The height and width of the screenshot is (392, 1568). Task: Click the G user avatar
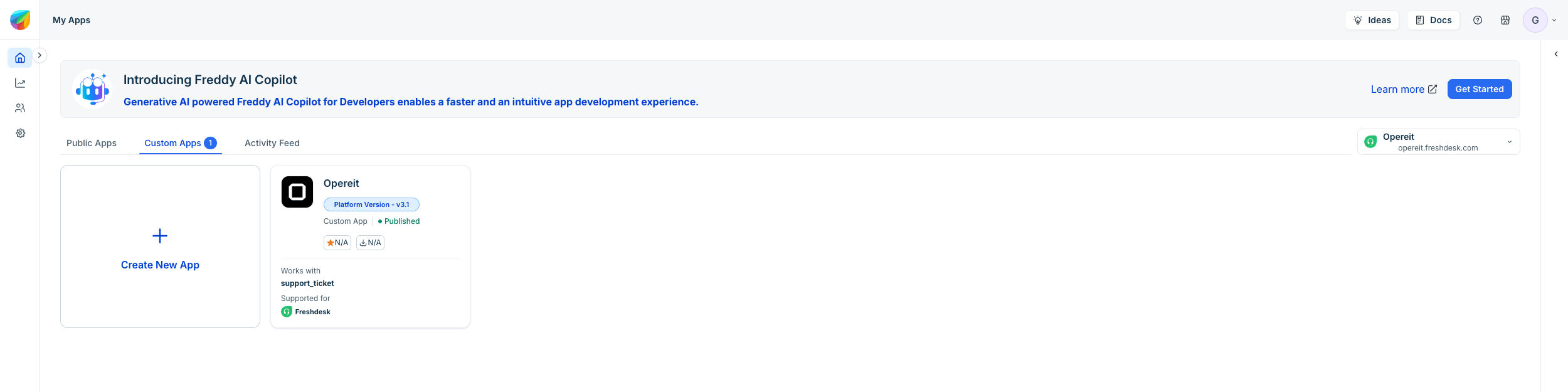pos(1535,20)
